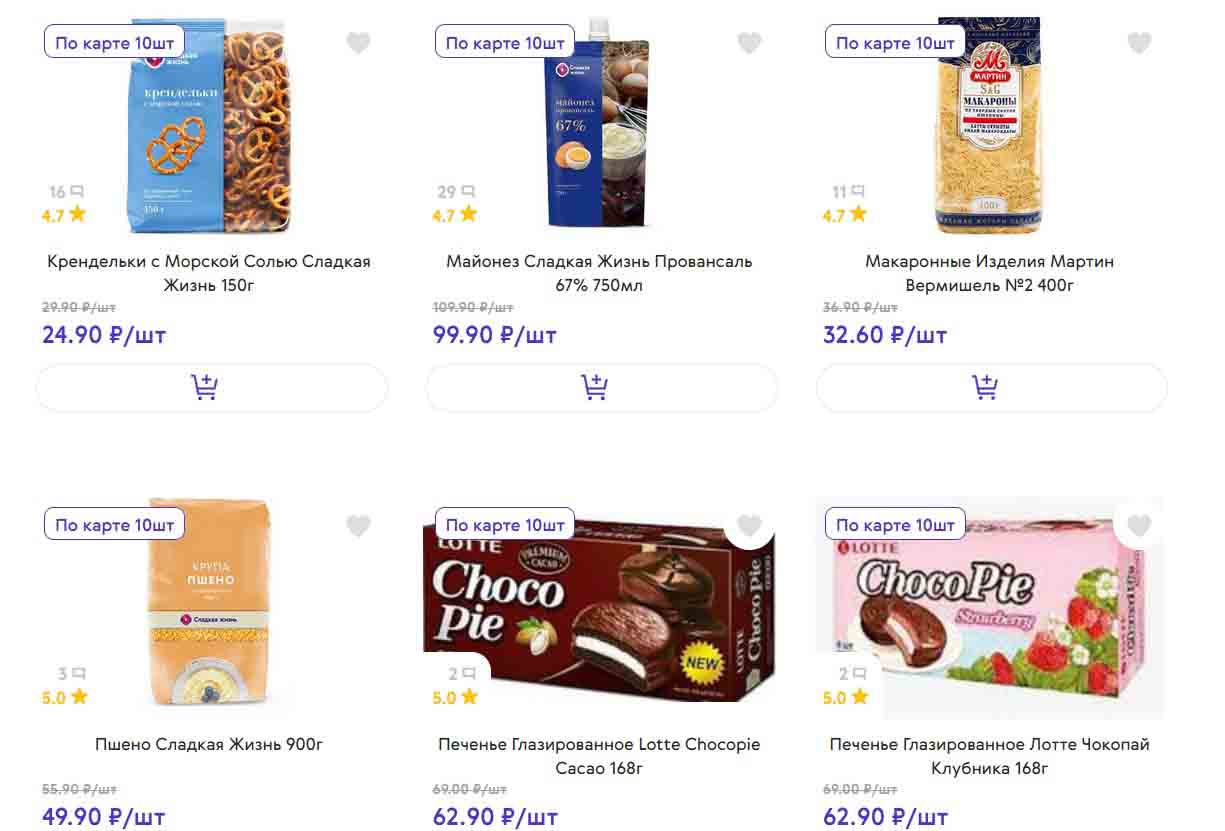View the 29 comments on mayonnaise
The width and height of the screenshot is (1225, 831).
(456, 192)
